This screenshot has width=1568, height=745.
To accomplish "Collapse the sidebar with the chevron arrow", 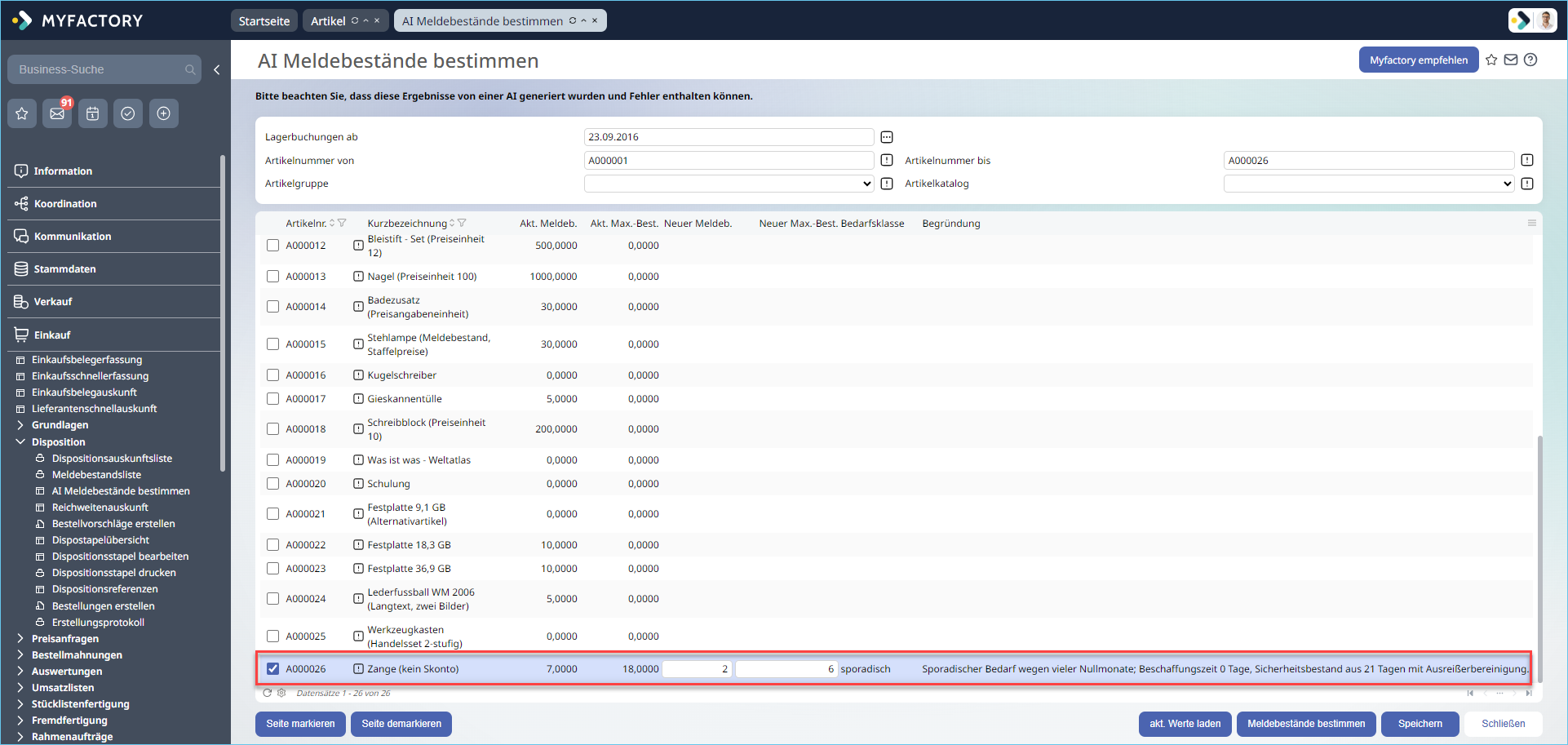I will point(217,69).
